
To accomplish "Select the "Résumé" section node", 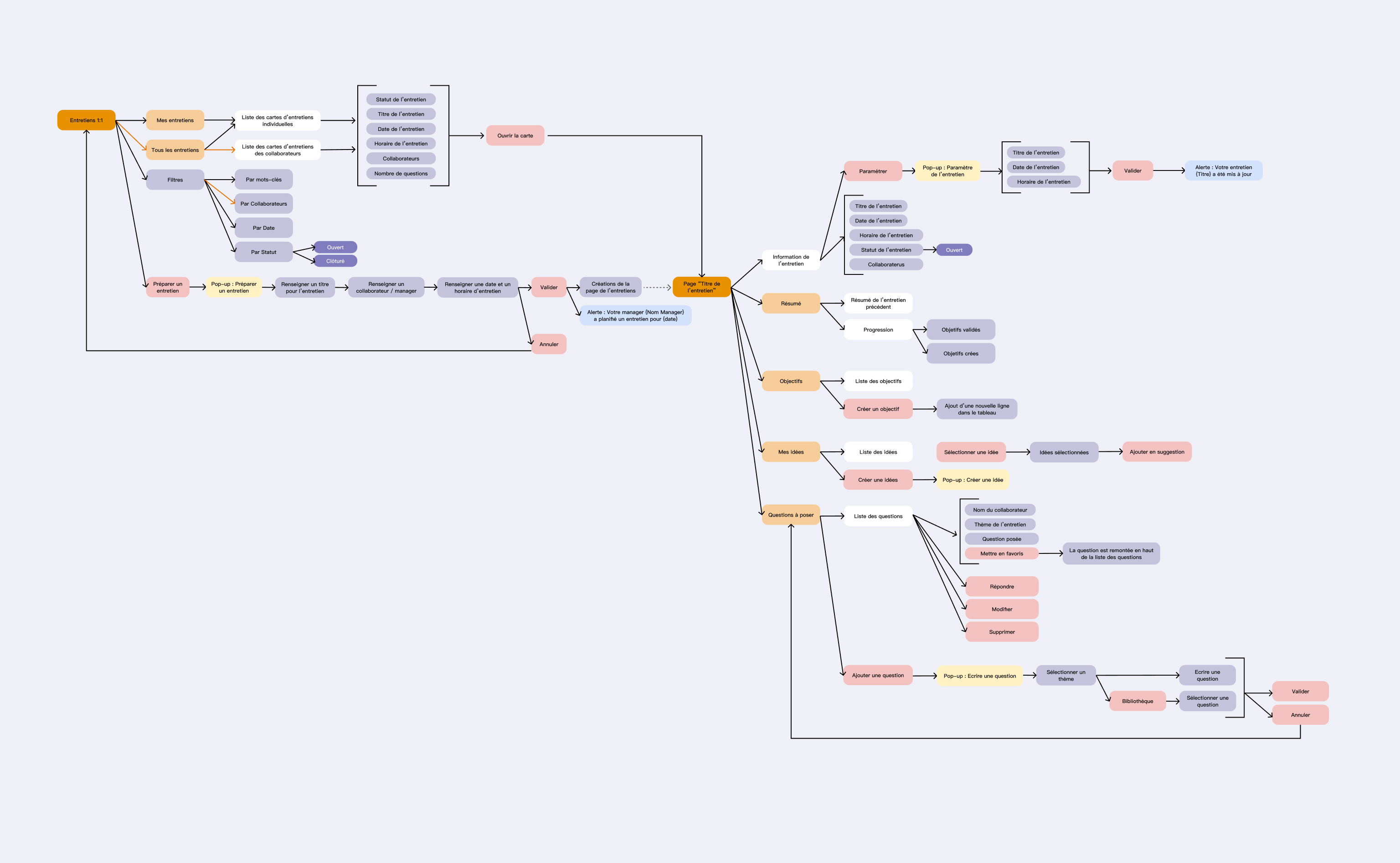I will pos(791,303).
